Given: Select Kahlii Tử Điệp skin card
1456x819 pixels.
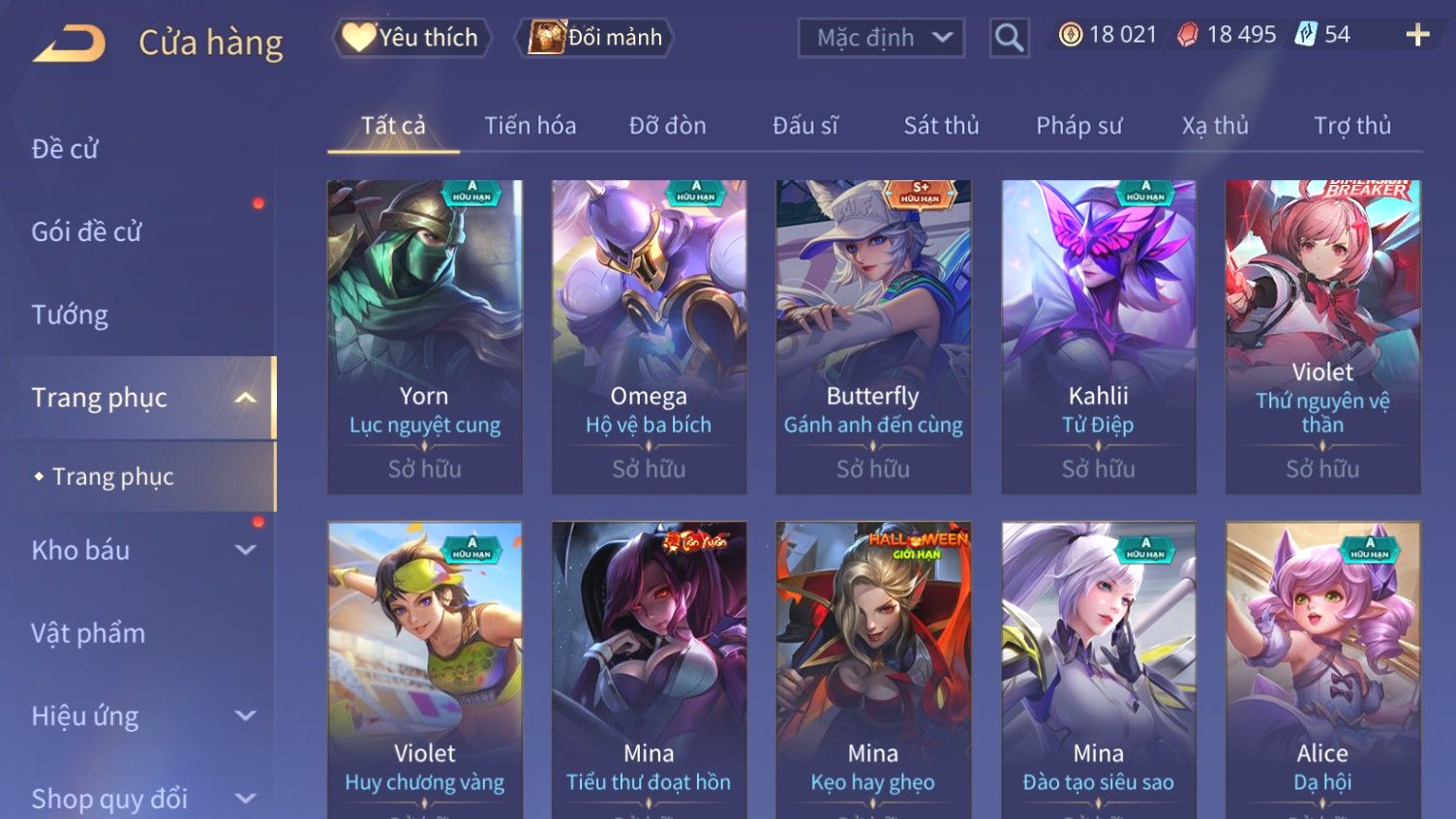Looking at the screenshot, I should [x=1098, y=337].
